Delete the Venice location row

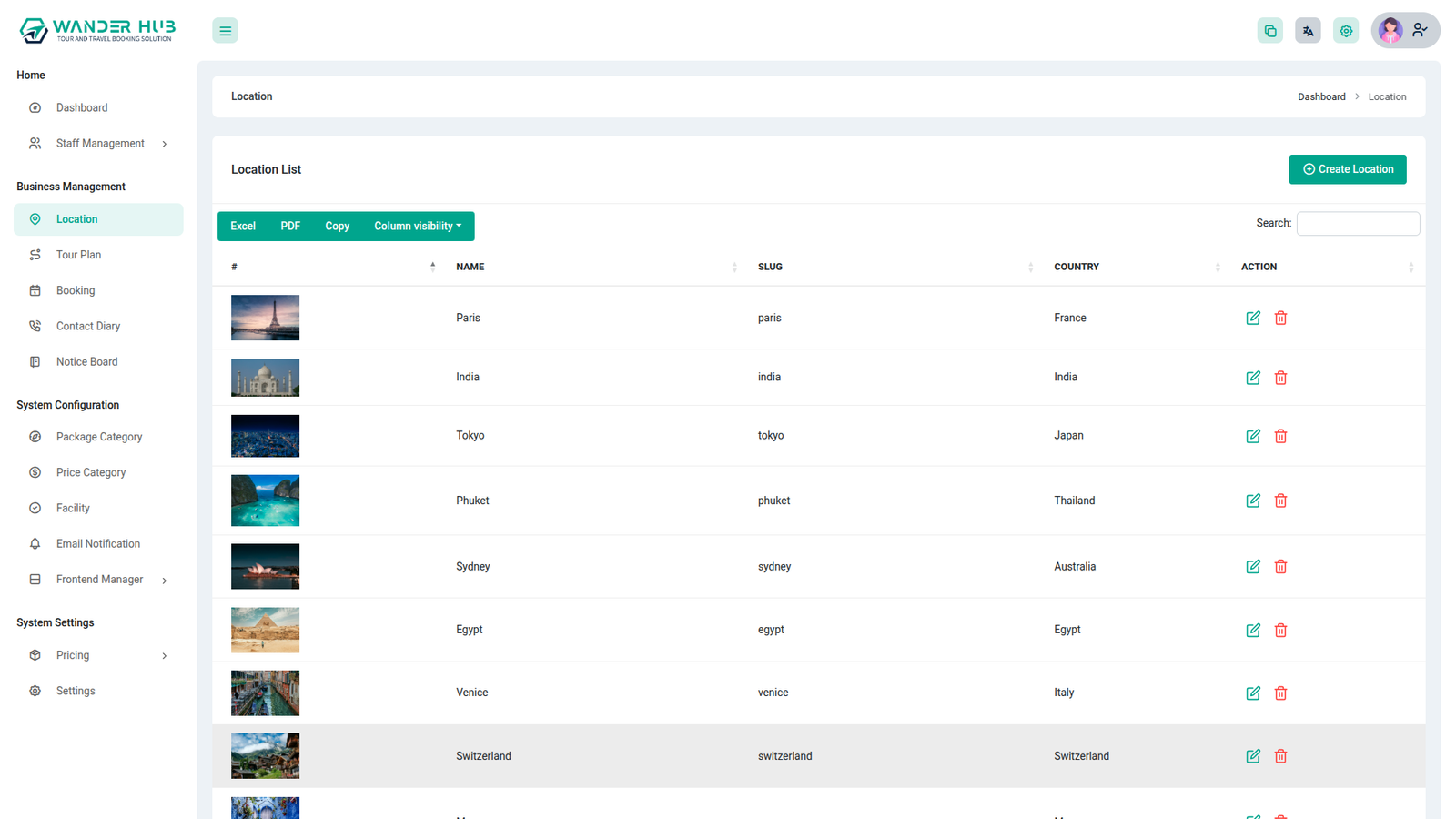[x=1280, y=693]
